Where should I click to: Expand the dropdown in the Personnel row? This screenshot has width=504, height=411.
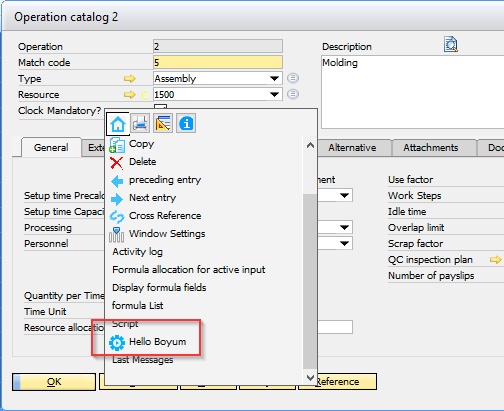(x=344, y=244)
